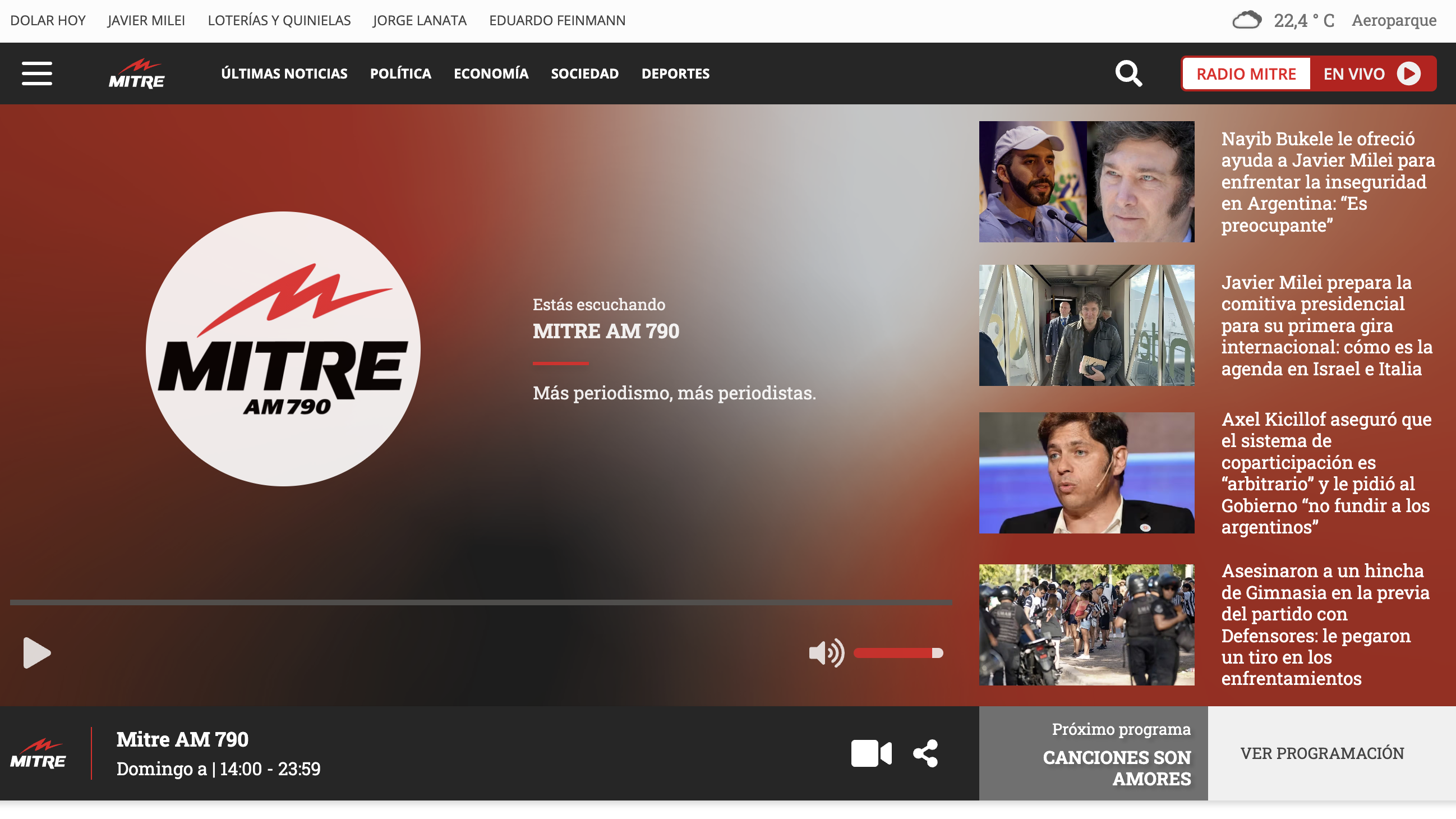Click the Mitre logo in navigation bar
Image resolution: width=1456 pixels, height=819 pixels.
137,73
